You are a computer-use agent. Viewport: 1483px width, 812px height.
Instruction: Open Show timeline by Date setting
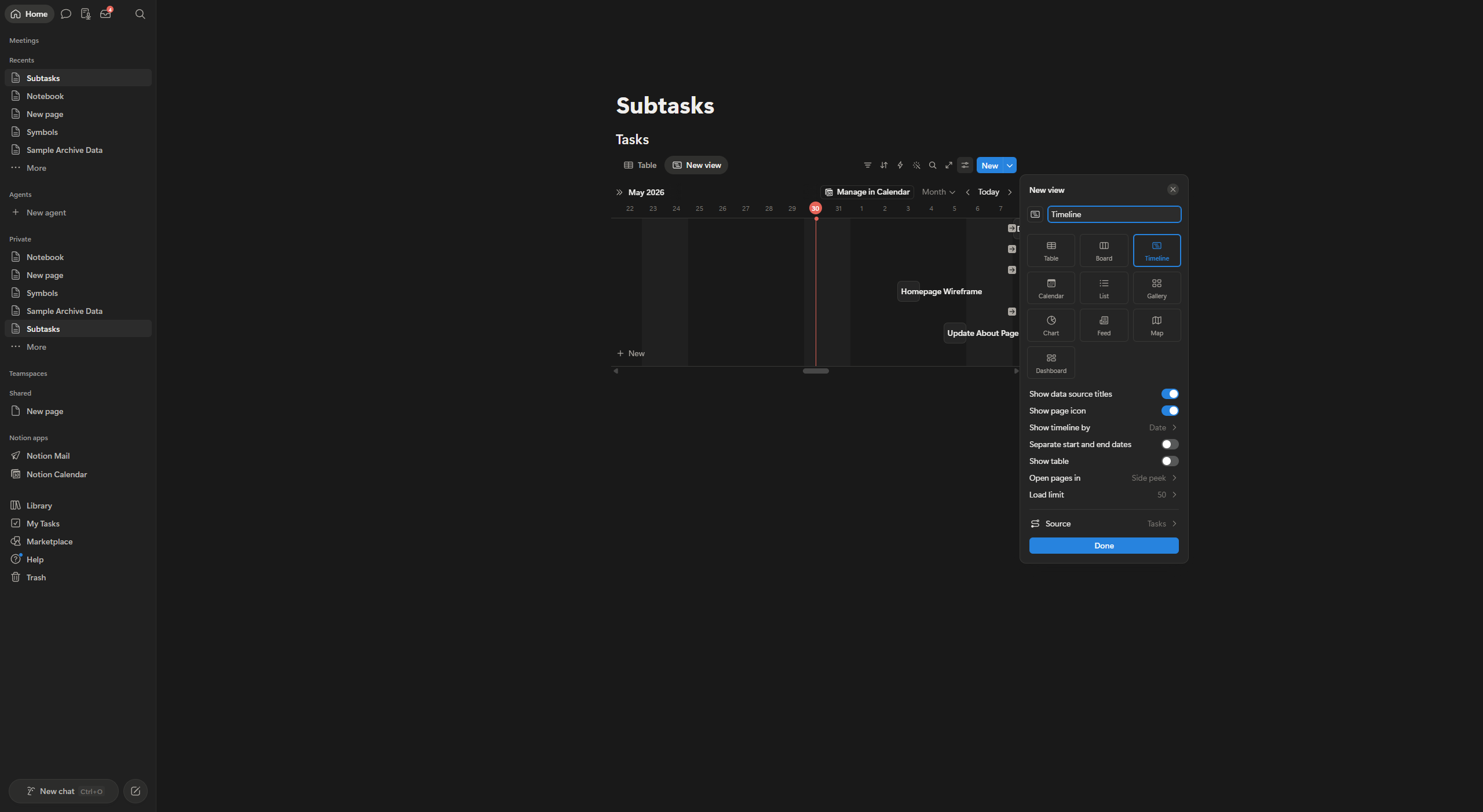coord(1104,427)
